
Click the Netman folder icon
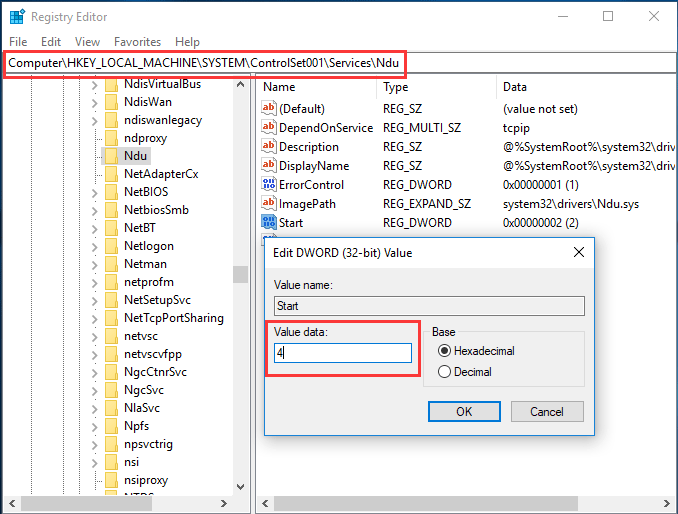(112, 264)
